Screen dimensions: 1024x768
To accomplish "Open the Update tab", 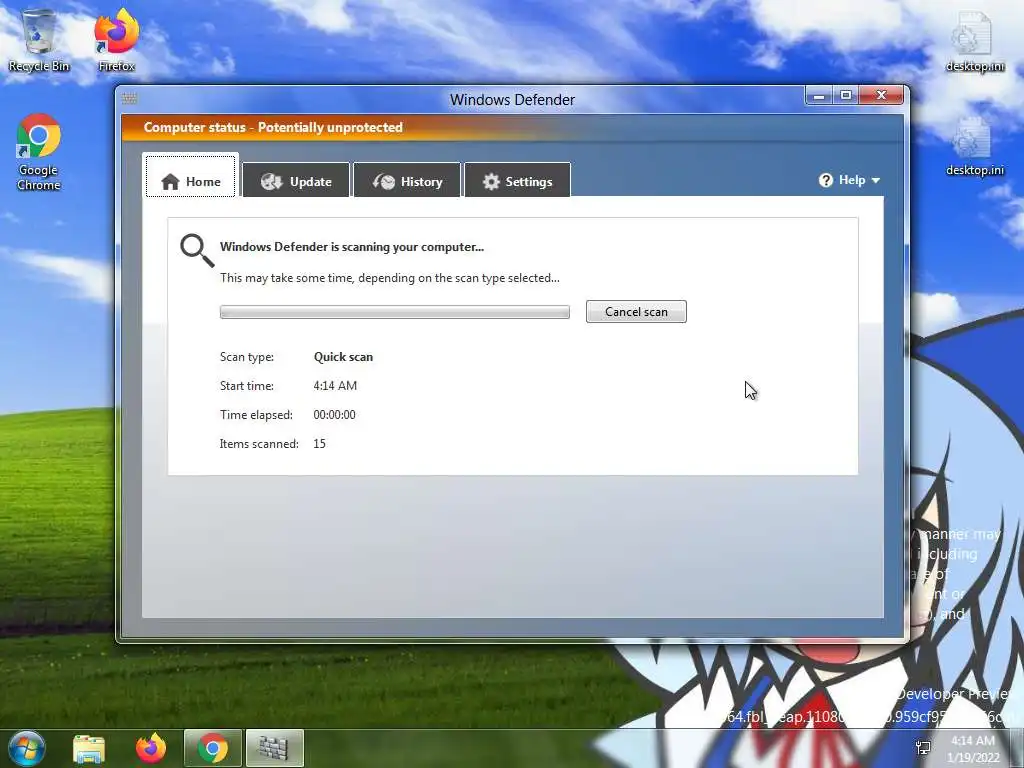I will coord(296,180).
